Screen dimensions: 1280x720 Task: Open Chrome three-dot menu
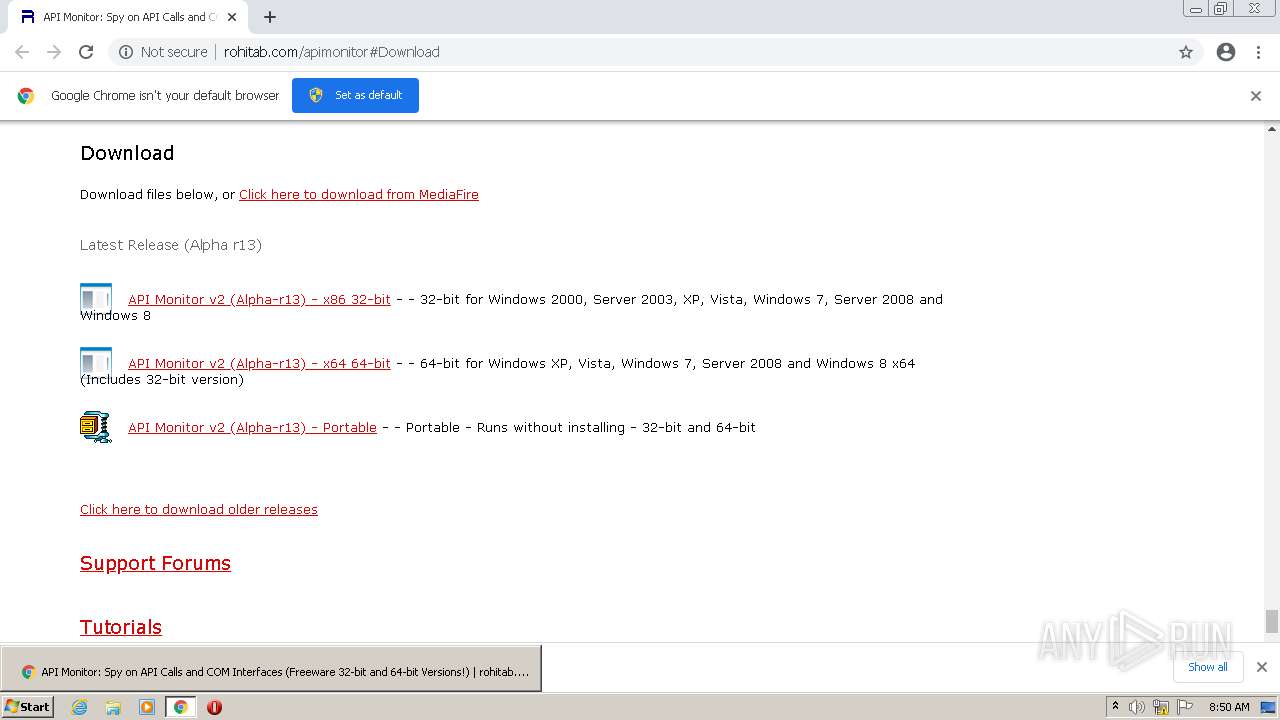coord(1258,52)
